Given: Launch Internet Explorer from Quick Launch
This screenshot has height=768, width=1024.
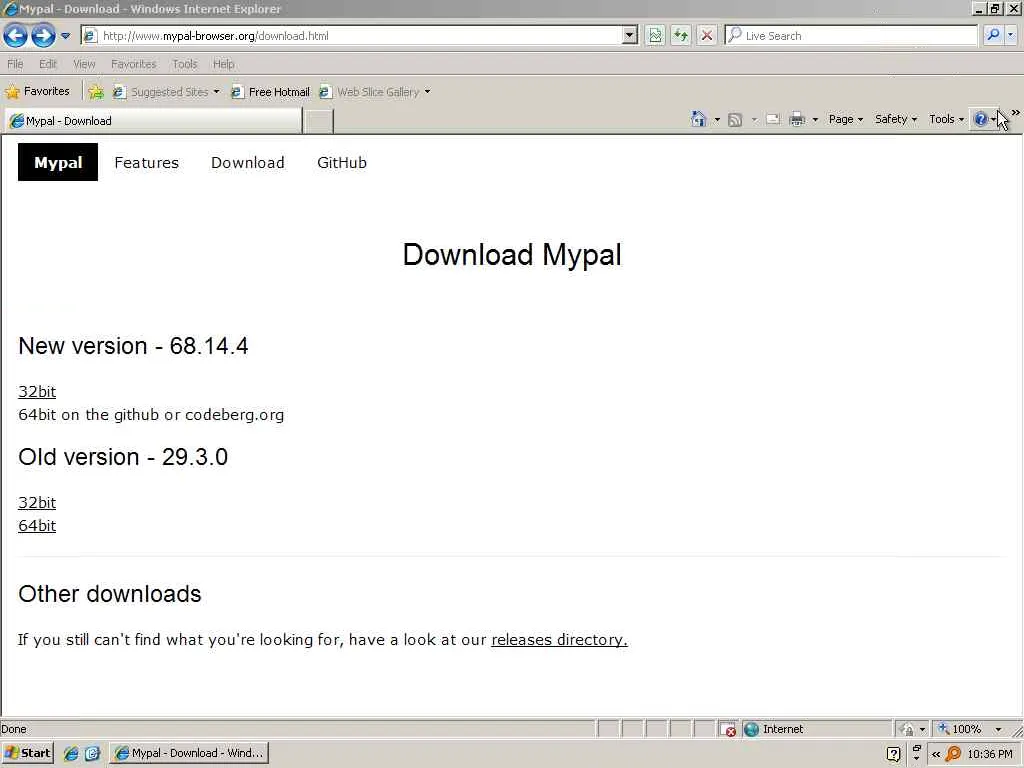Looking at the screenshot, I should click(71, 754).
